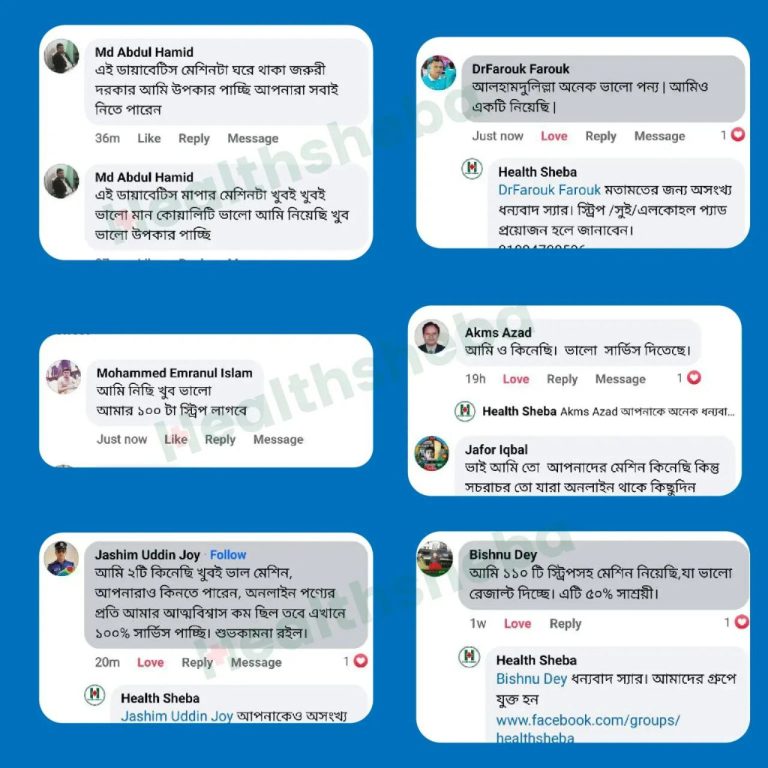Screen dimensions: 768x768
Task: Toggle Like on Mohammed Emranul Islam's comment
Action: pyautogui.click(x=175, y=439)
